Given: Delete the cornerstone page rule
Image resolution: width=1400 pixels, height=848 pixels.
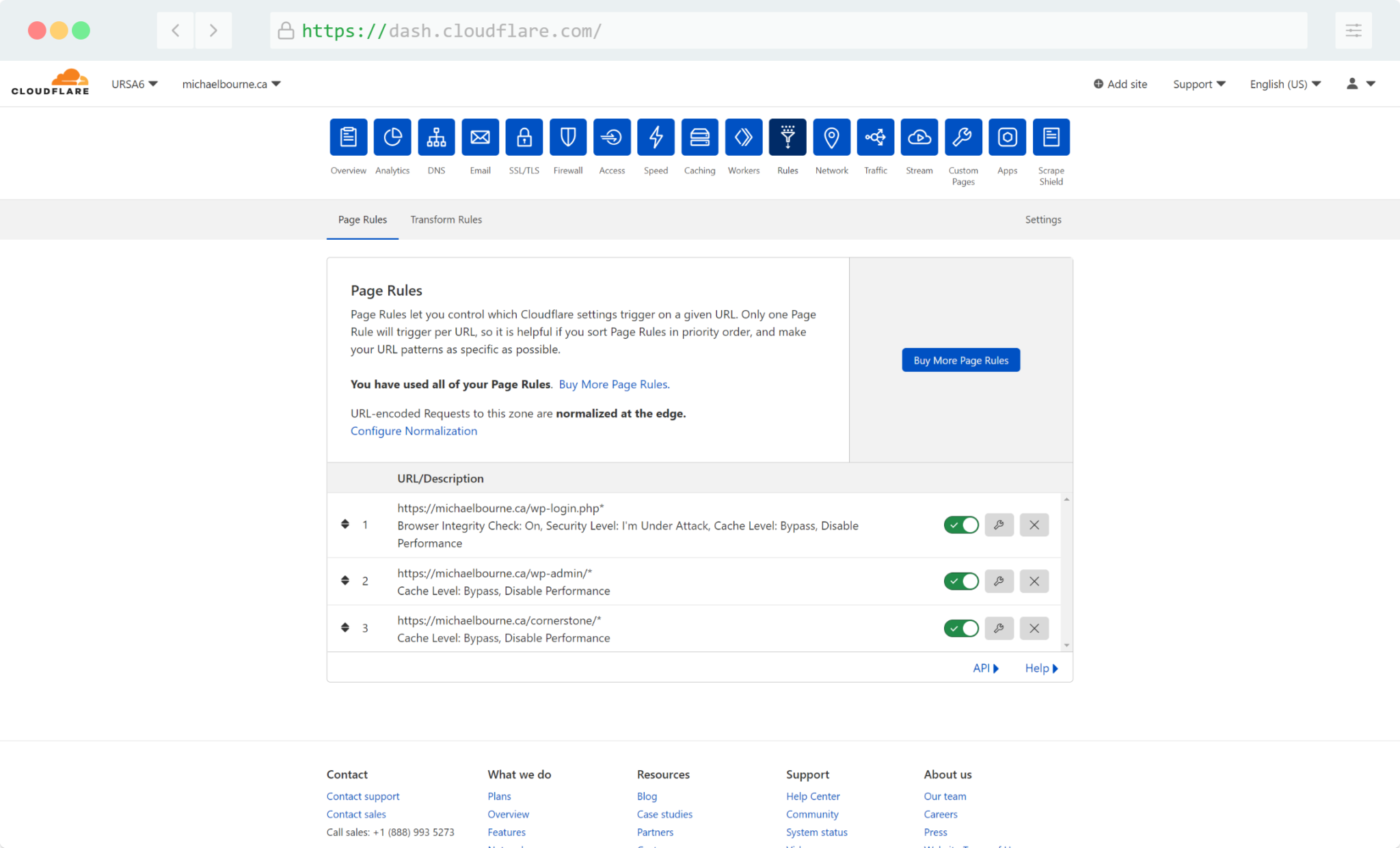Looking at the screenshot, I should tap(1034, 628).
